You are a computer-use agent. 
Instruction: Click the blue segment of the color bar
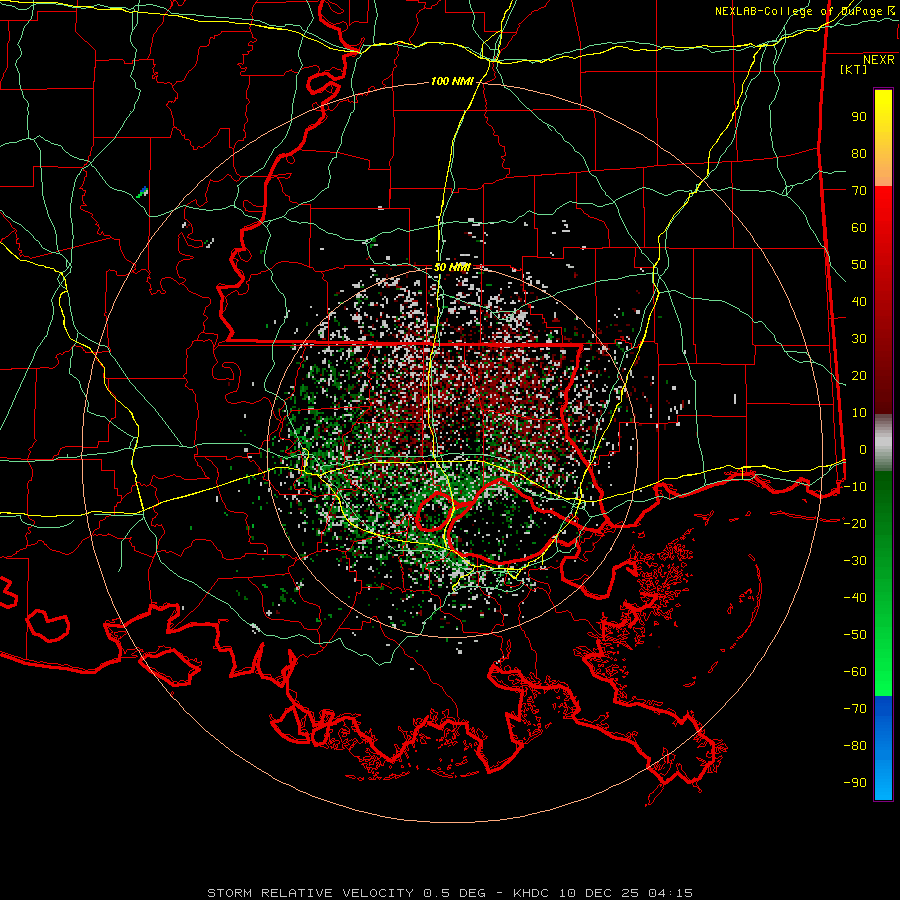tap(883, 746)
